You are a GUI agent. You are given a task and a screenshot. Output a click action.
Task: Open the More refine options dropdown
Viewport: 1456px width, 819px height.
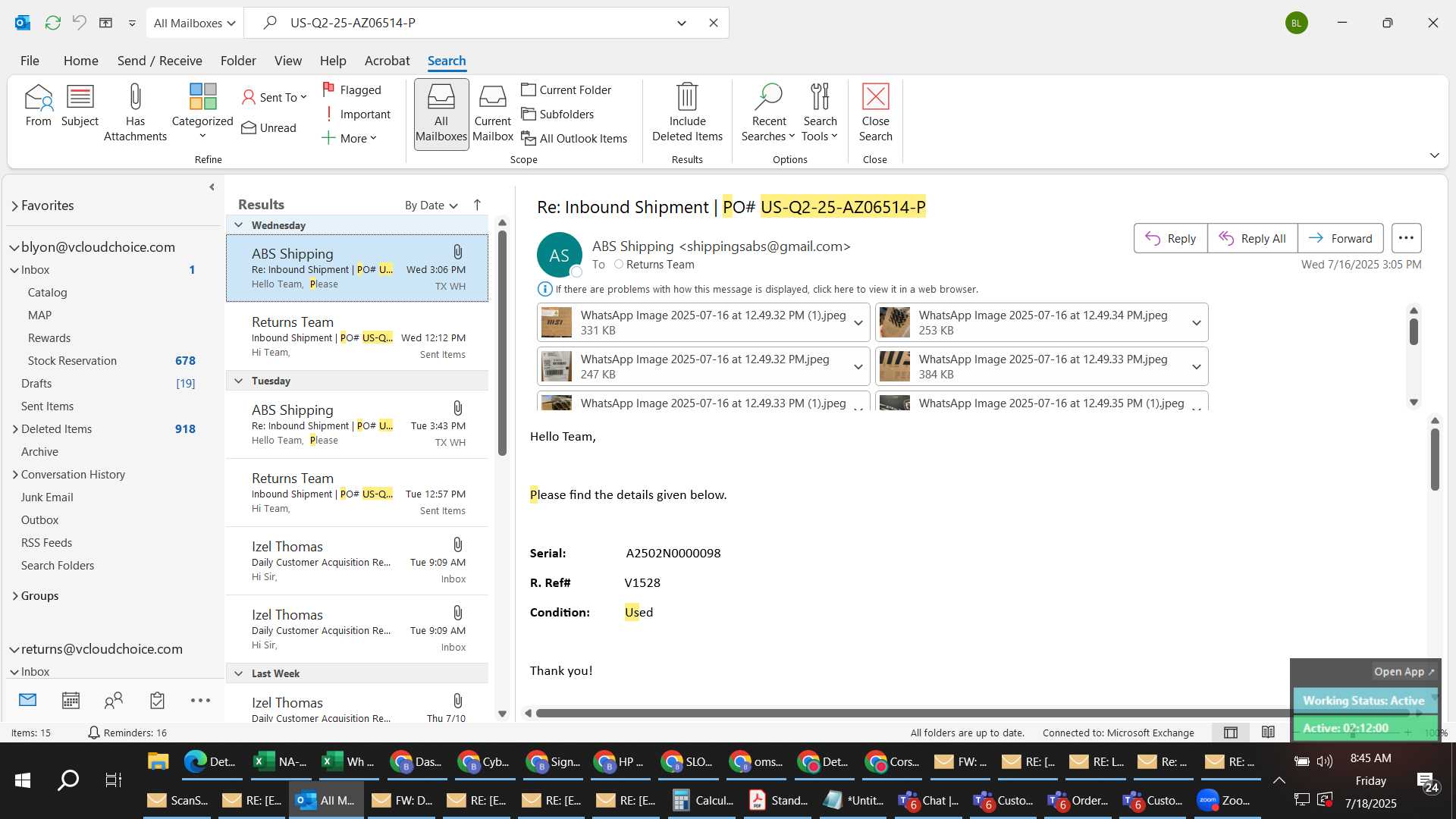tap(349, 138)
